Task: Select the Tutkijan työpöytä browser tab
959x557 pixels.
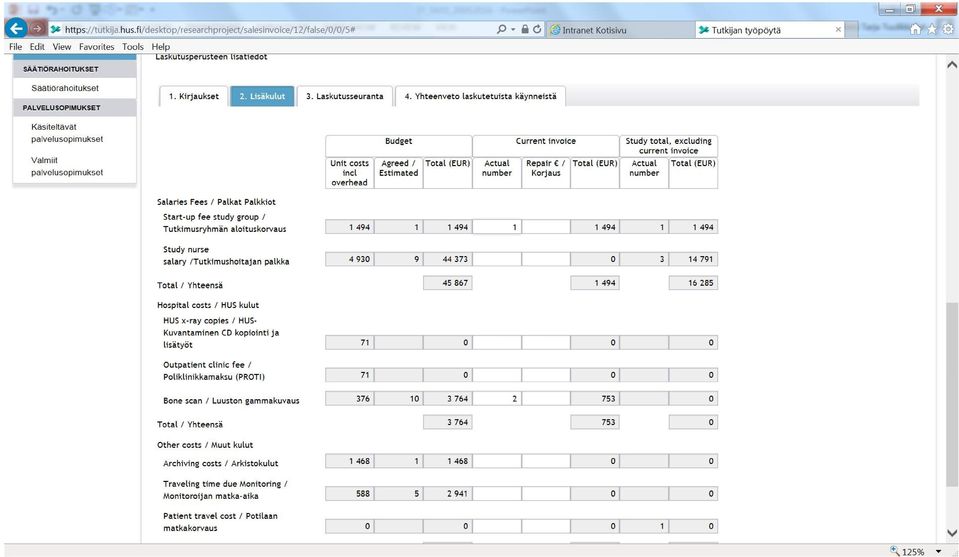Action: tap(769, 29)
